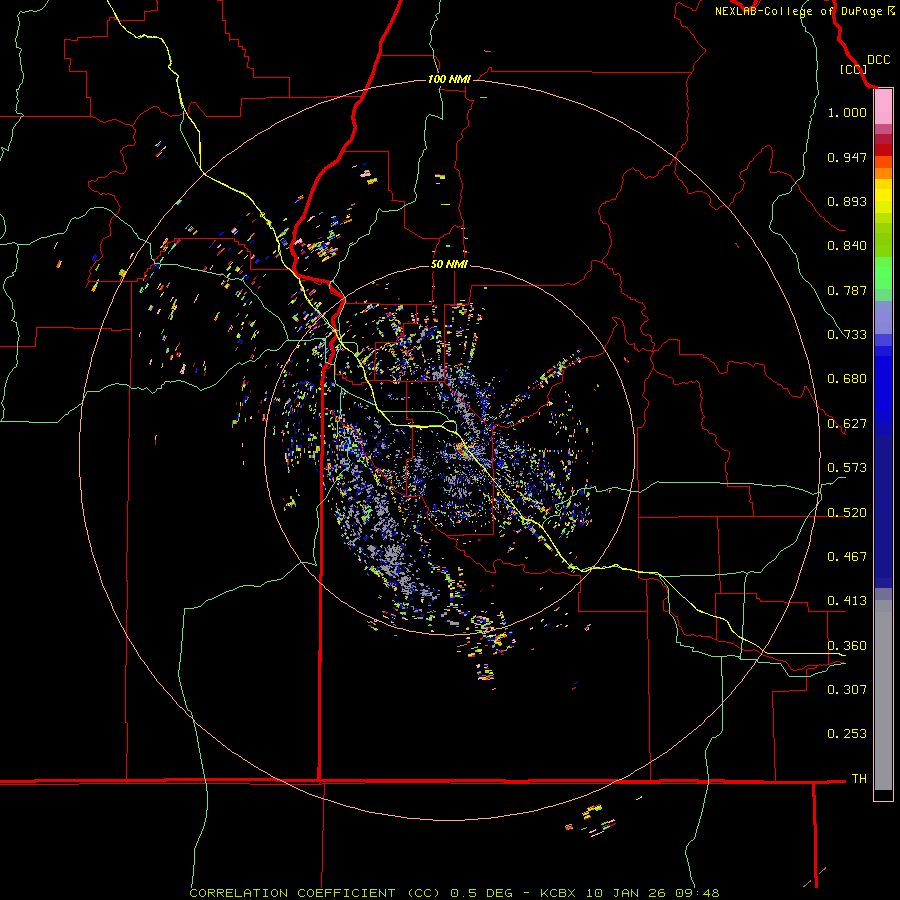Click the 100 NMI range ring label
The image size is (900, 900).
click(449, 79)
